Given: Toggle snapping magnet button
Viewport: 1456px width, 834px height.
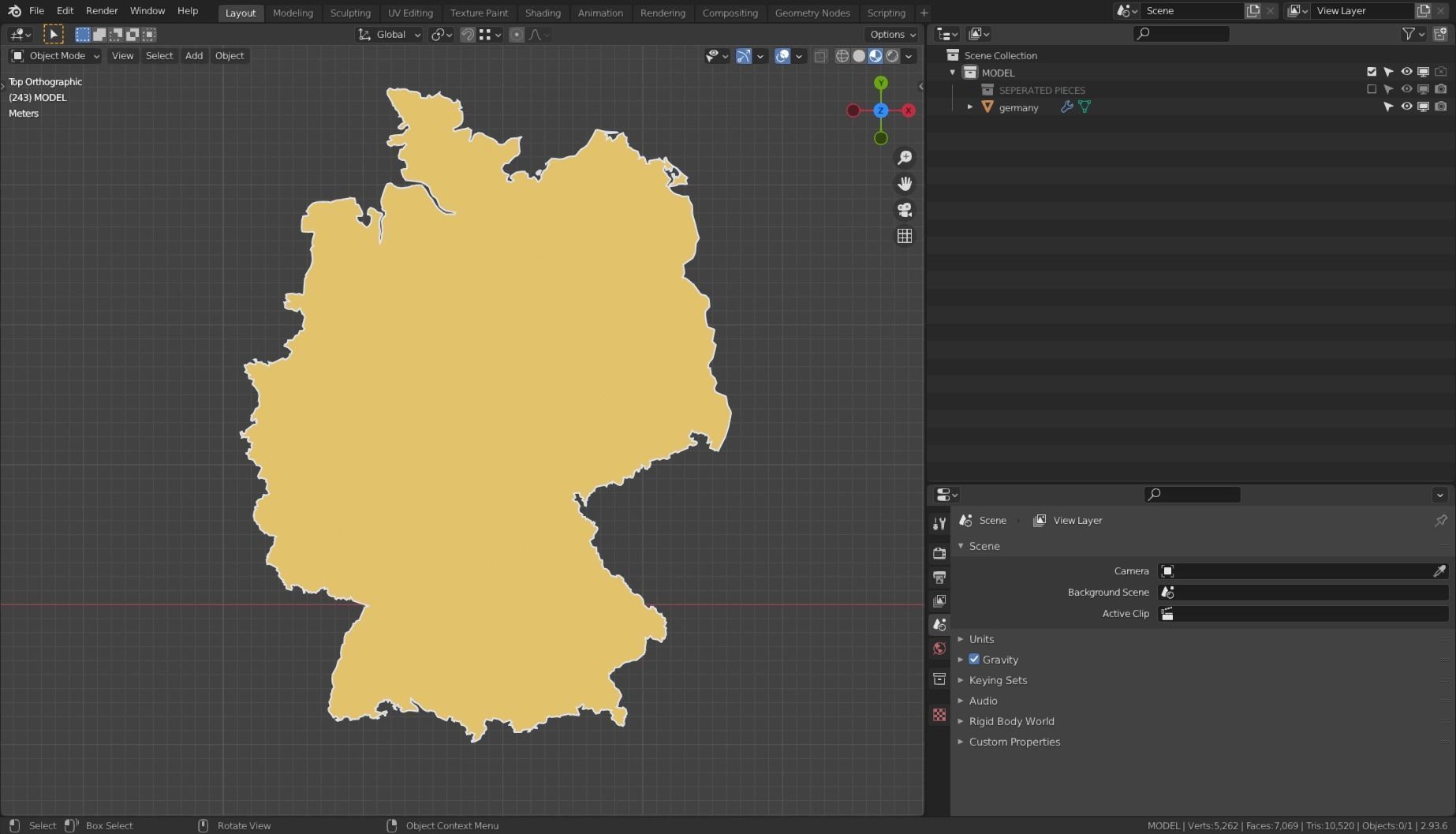Looking at the screenshot, I should tap(468, 35).
